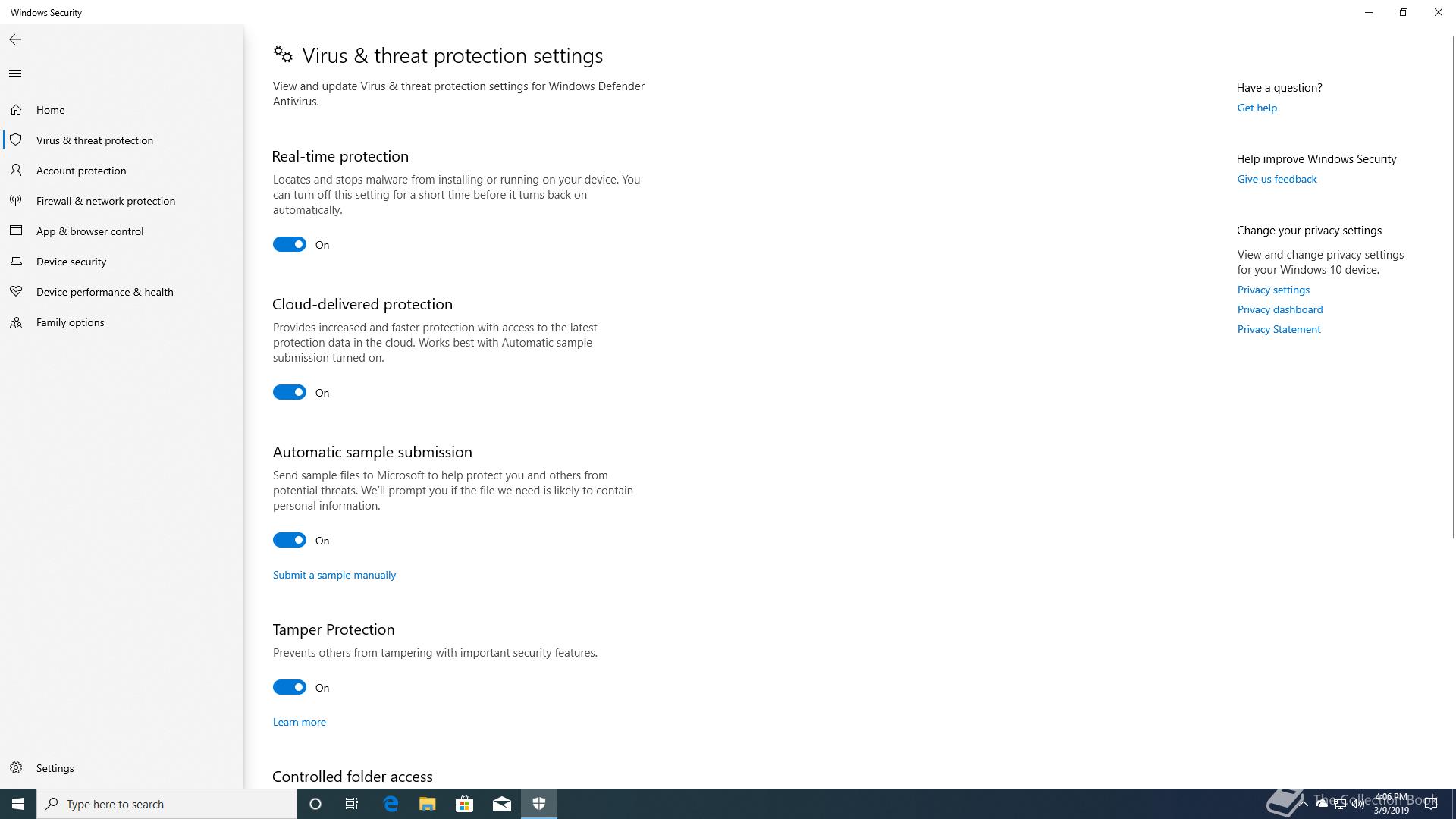Toggle Tamper Protection off
Viewport: 1456px width, 819px height.
(x=290, y=687)
